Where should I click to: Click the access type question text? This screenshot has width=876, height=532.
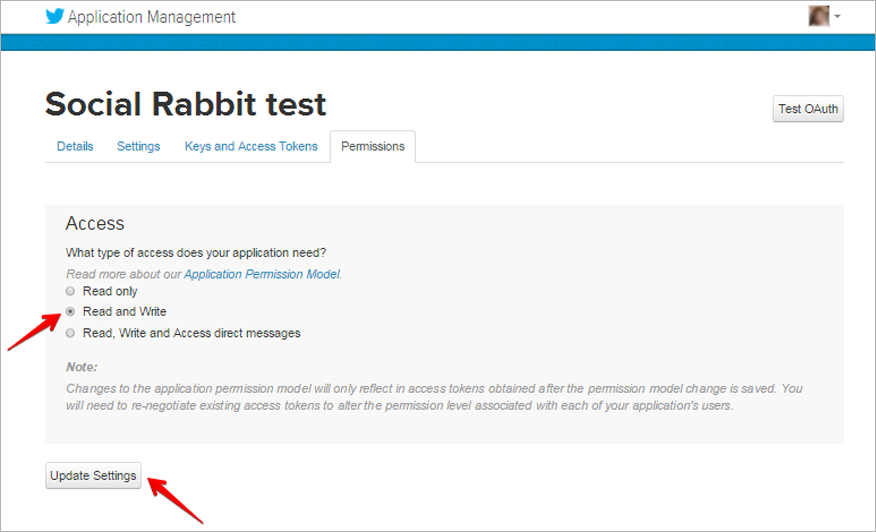(x=196, y=253)
